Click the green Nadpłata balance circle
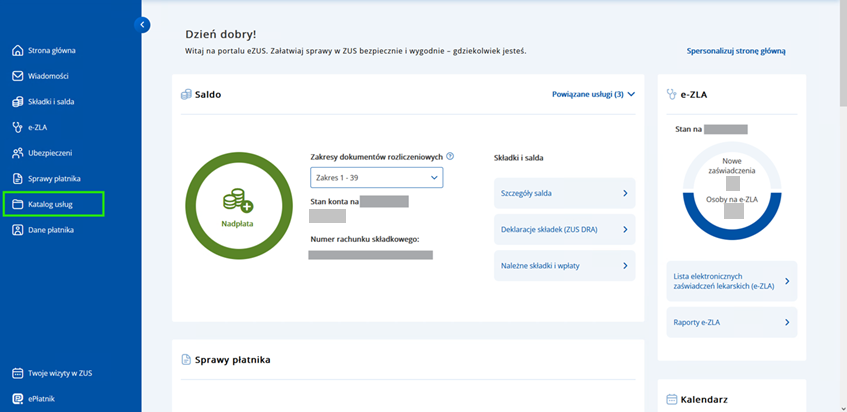 click(237, 203)
